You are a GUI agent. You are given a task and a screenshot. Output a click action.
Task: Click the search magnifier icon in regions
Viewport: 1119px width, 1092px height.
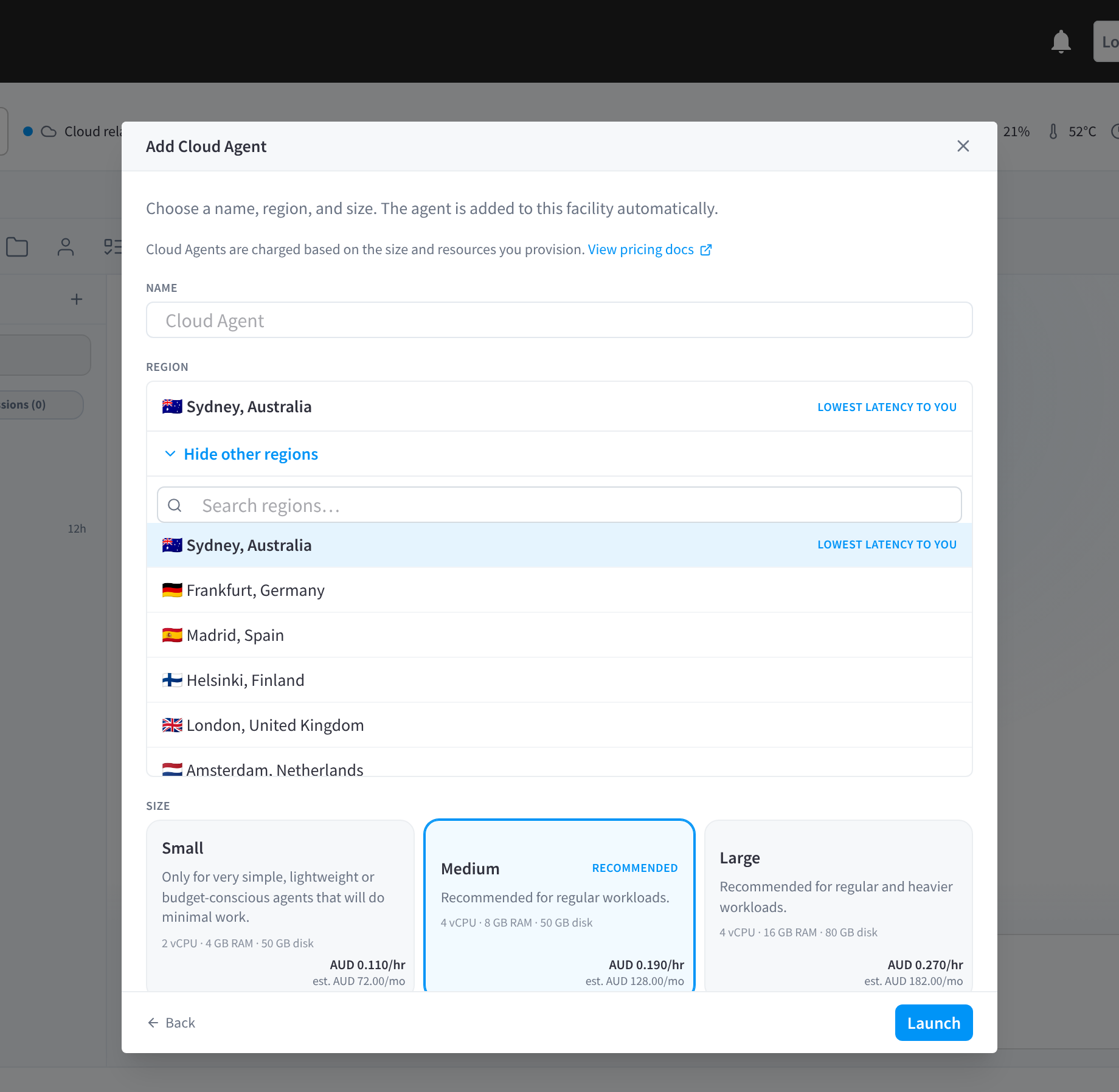point(175,505)
